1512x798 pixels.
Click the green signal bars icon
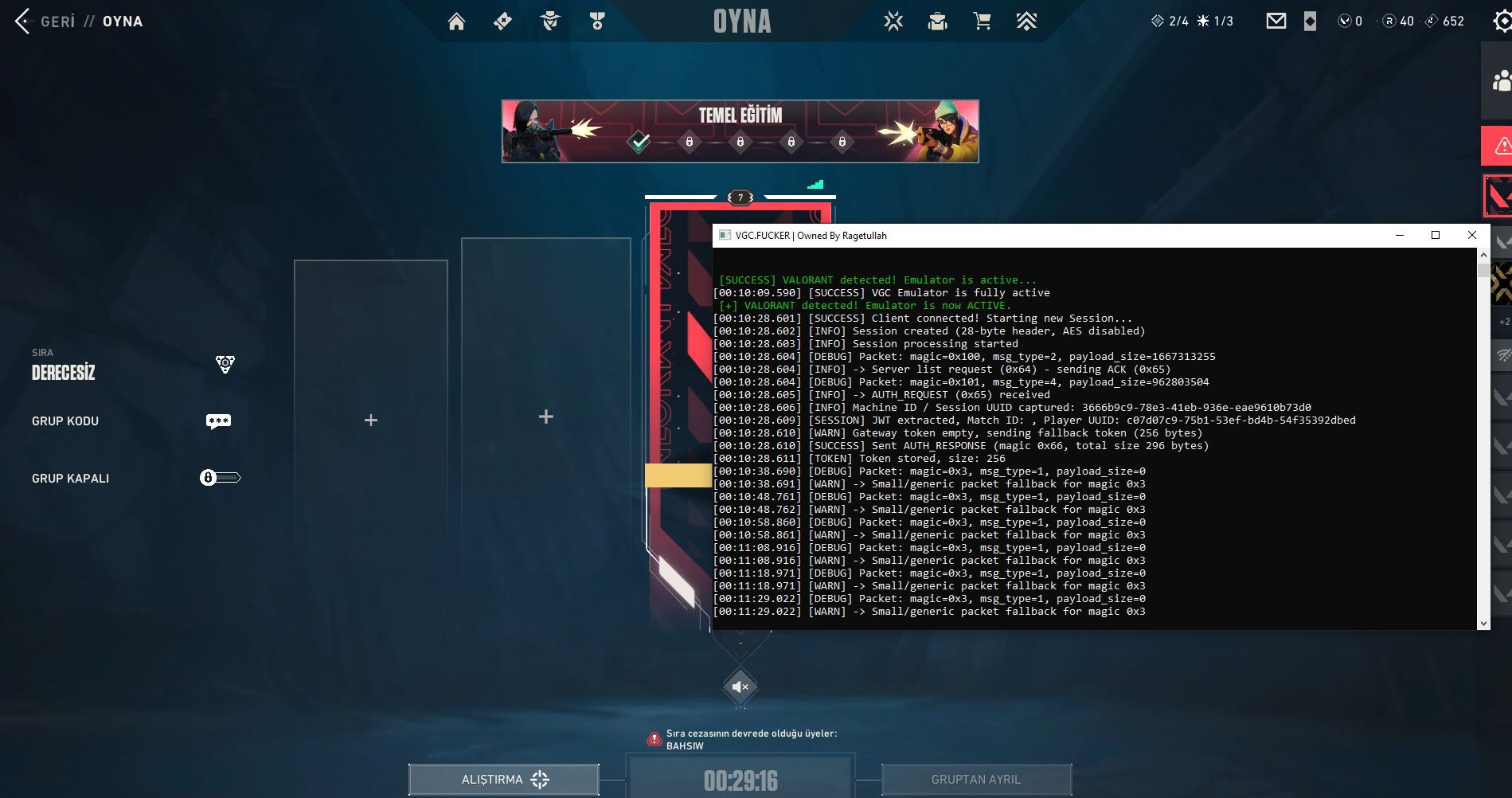(x=815, y=185)
